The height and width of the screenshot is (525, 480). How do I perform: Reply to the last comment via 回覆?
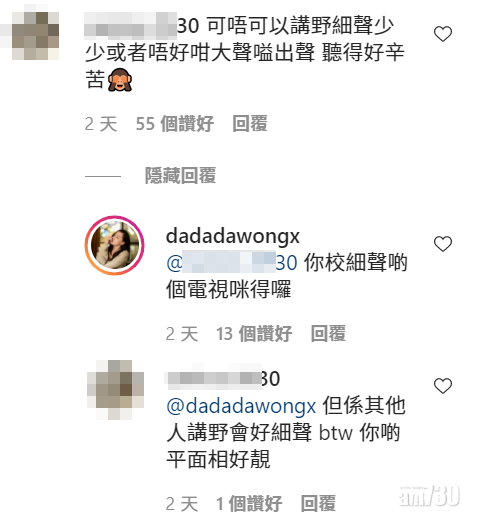[x=318, y=504]
